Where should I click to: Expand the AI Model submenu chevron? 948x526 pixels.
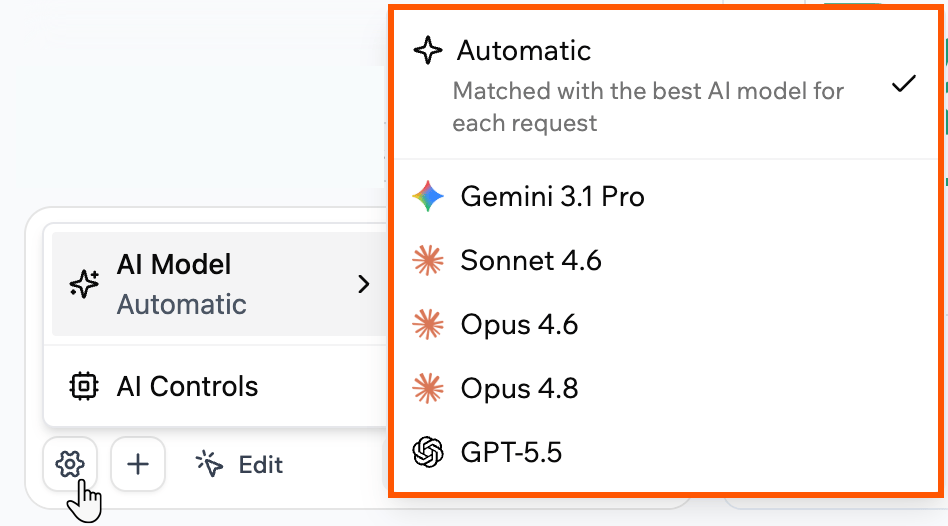click(x=363, y=284)
